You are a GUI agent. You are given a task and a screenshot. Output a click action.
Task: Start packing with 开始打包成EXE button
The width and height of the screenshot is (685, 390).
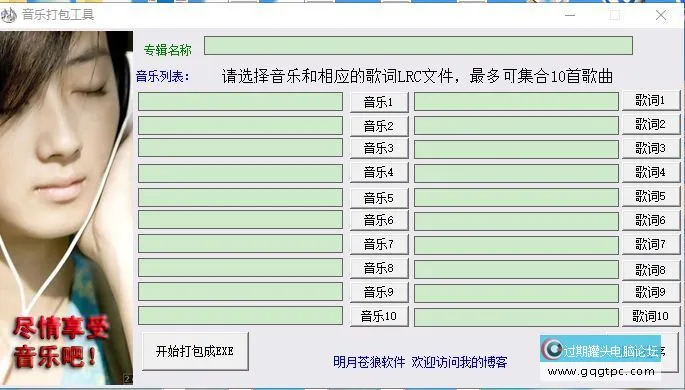point(195,351)
